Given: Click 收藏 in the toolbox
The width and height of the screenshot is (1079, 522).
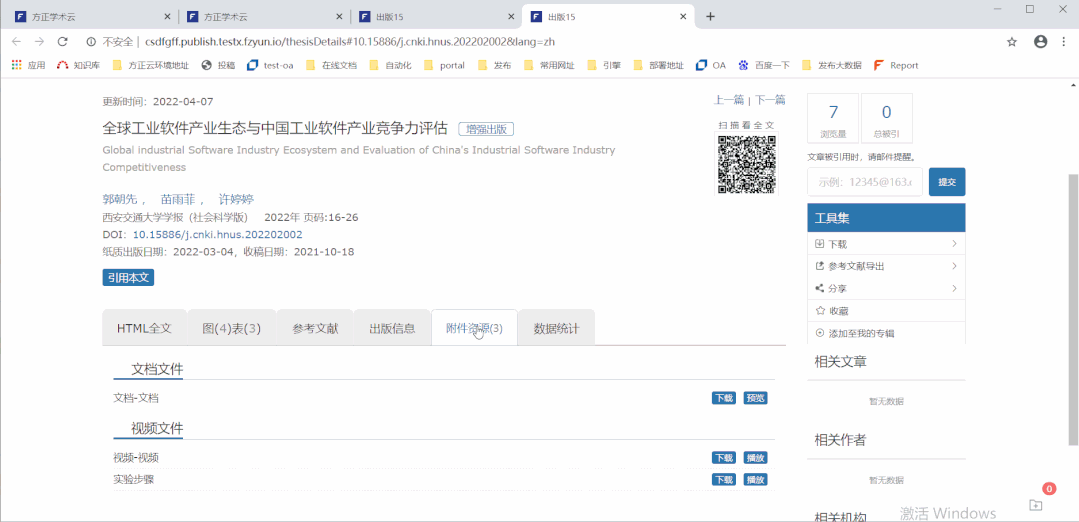Looking at the screenshot, I should (886, 311).
